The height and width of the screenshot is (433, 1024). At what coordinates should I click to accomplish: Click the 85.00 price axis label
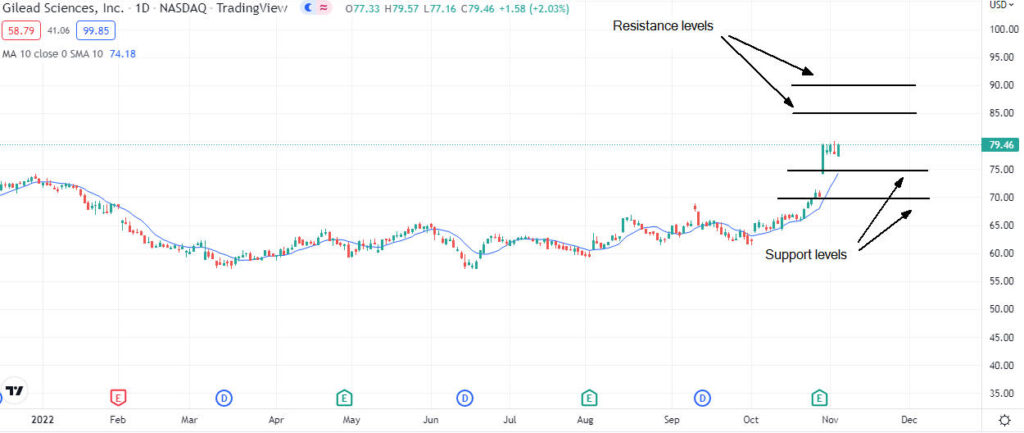tap(1003, 113)
